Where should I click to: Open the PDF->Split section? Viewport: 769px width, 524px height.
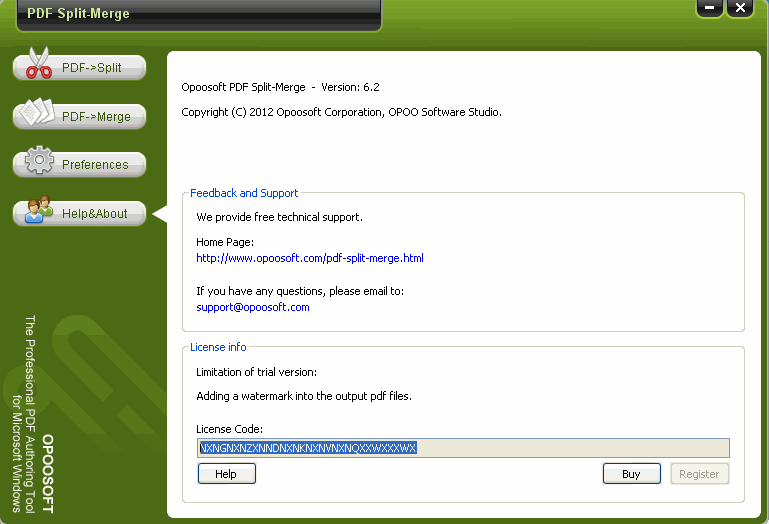79,67
